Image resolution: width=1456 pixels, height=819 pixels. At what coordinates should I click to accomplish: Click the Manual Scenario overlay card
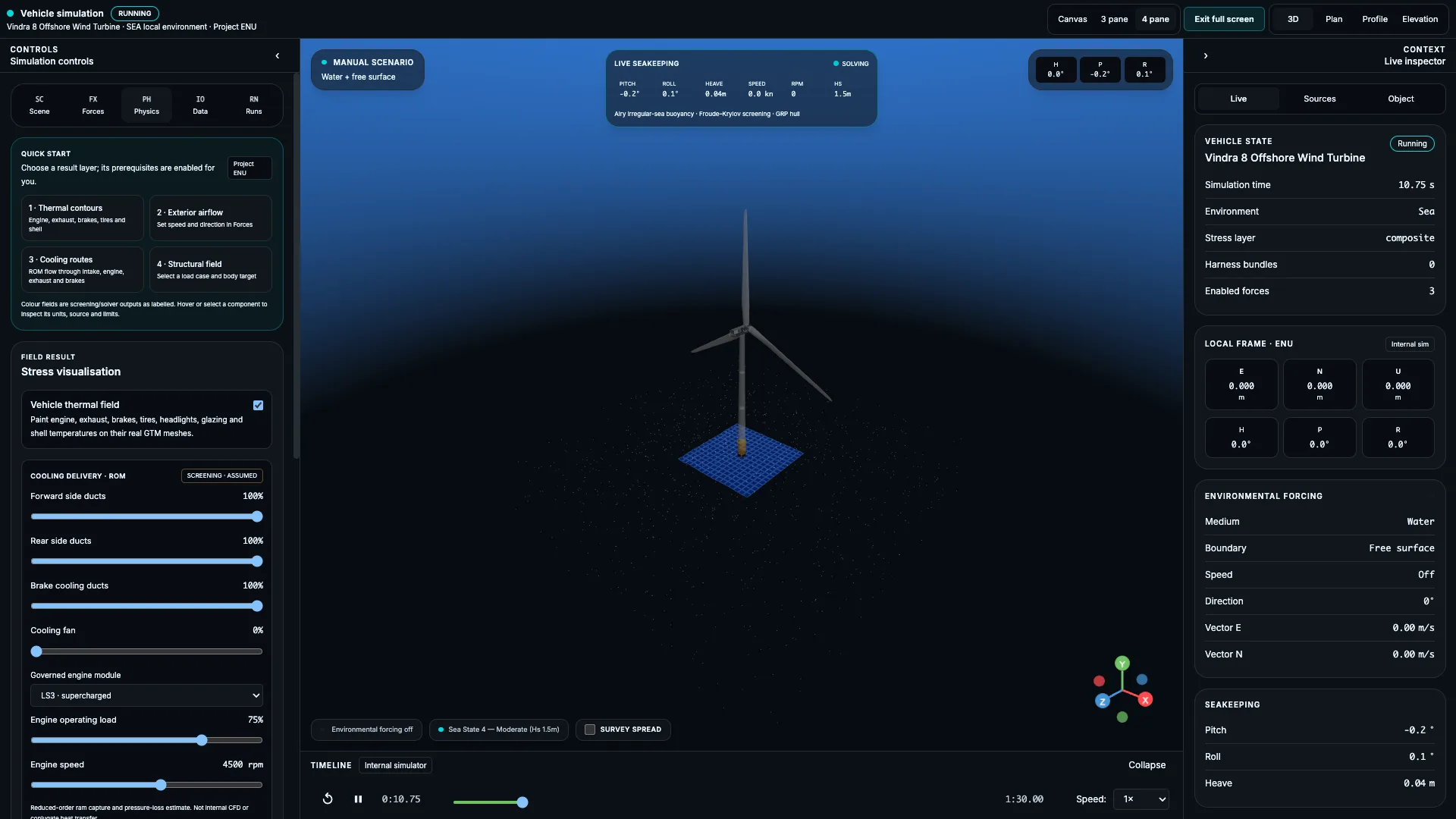point(367,69)
